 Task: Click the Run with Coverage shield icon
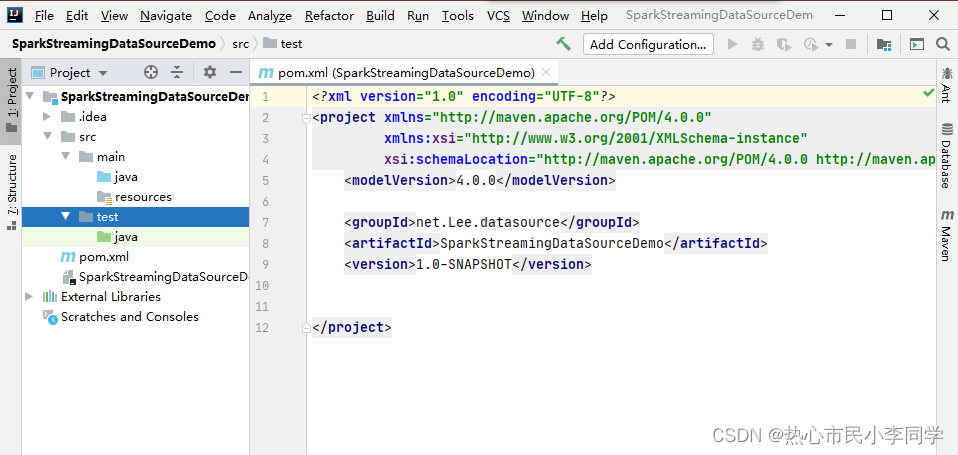point(783,44)
